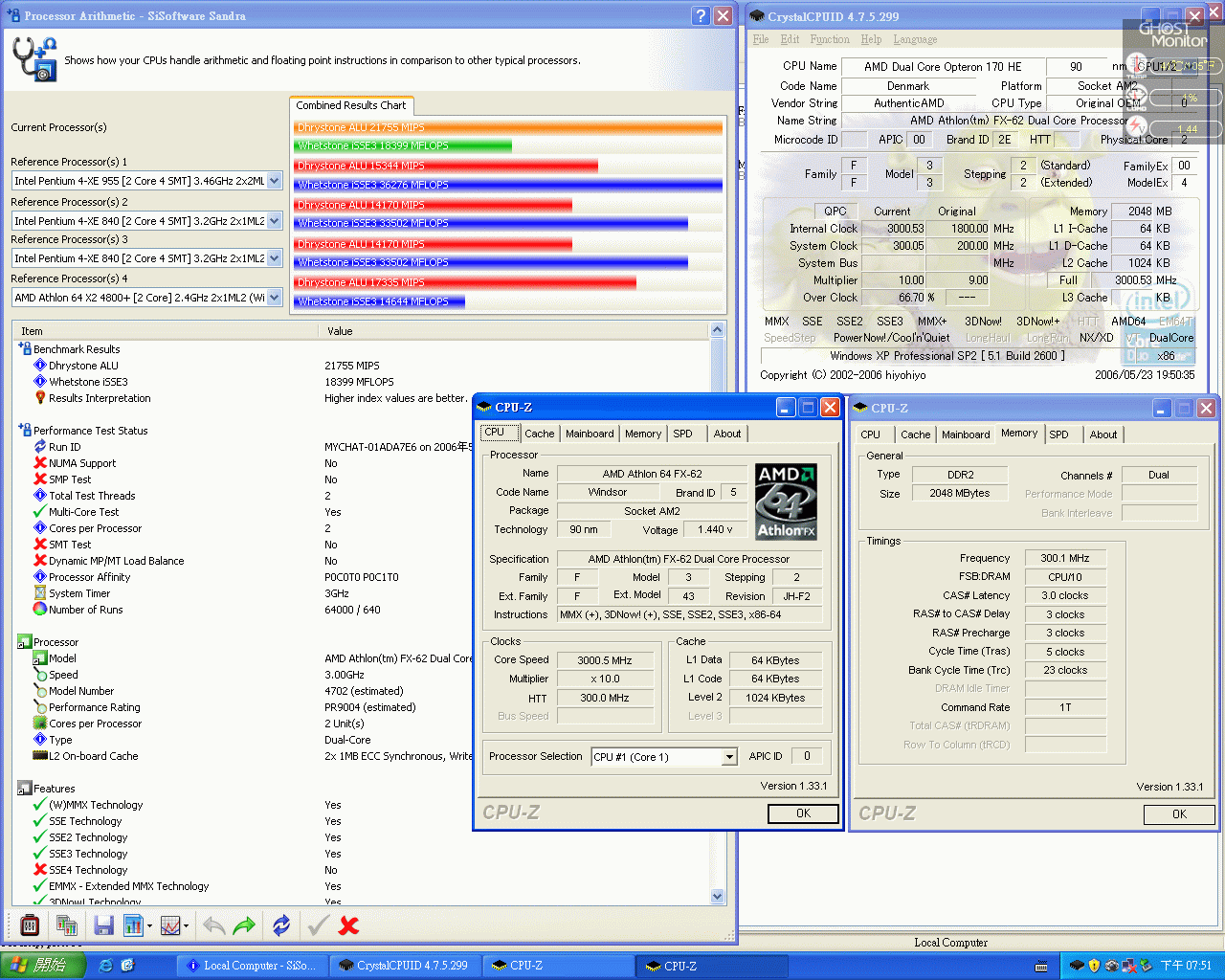Open the Reference Processor 1 dropdown
This screenshot has height=980, width=1225.
[x=275, y=181]
